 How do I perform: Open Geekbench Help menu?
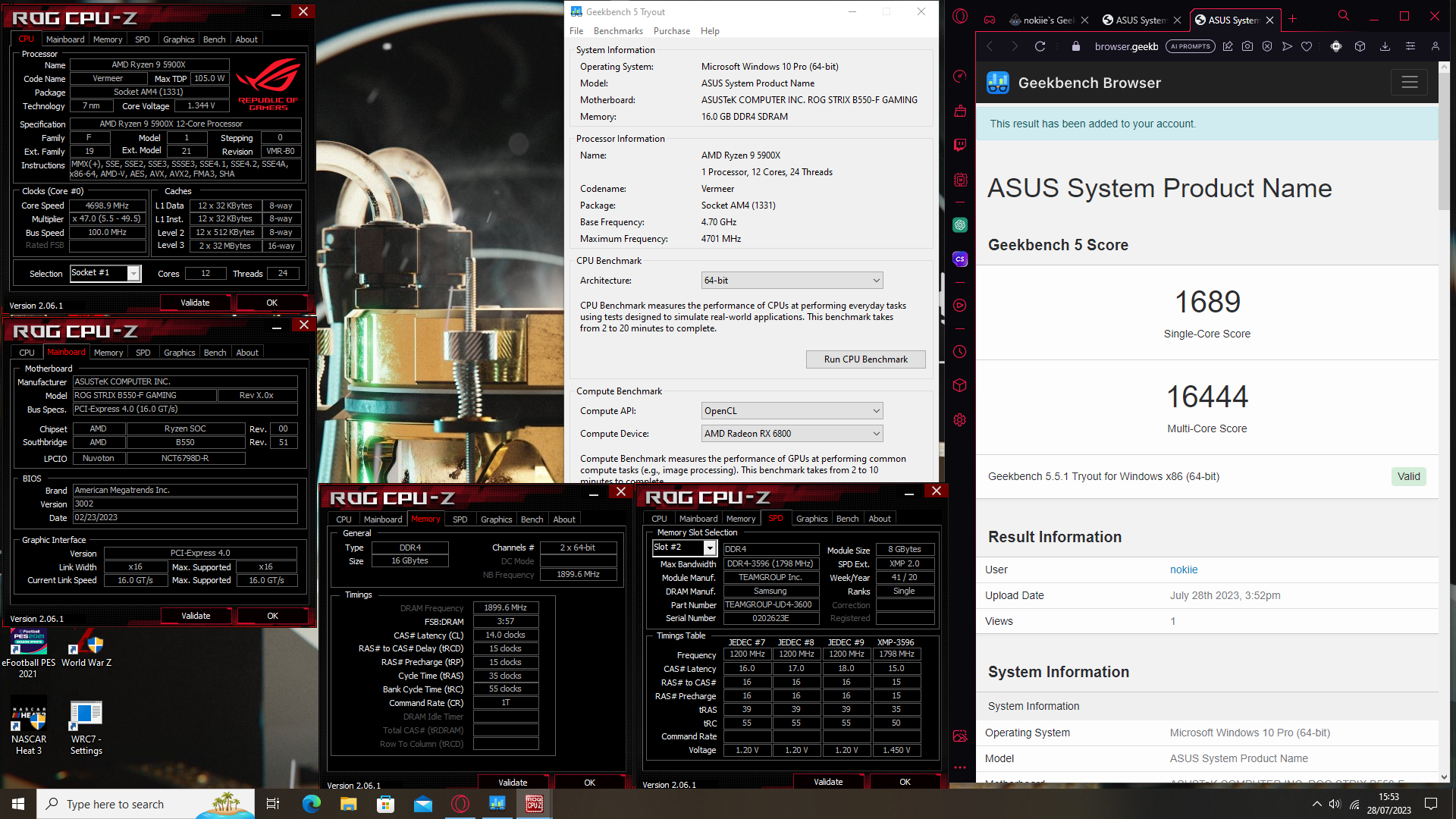pyautogui.click(x=710, y=31)
